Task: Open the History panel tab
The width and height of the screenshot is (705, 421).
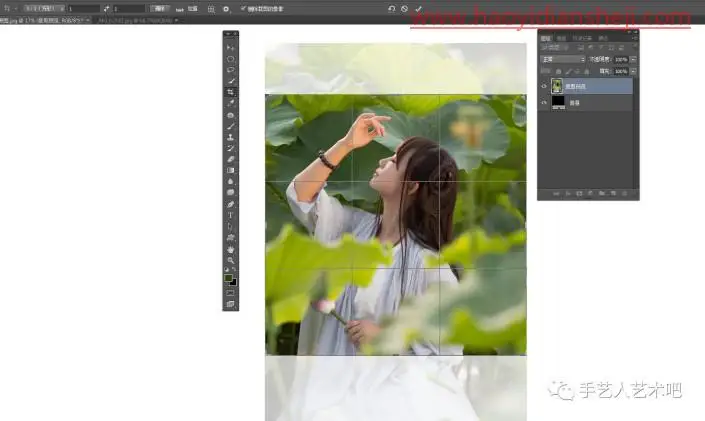Action: [582, 38]
